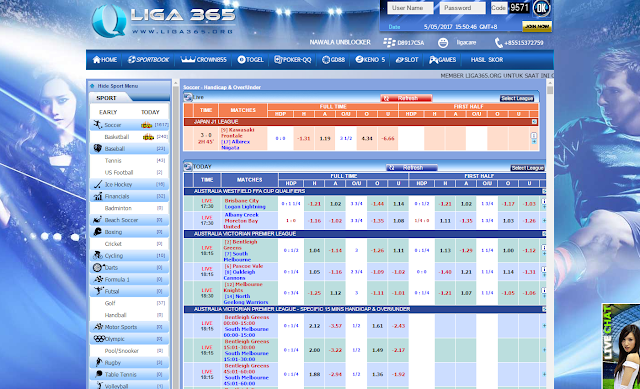The image size is (640, 389).
Task: Select the SPORT tab in sidebar
Action: 107,98
